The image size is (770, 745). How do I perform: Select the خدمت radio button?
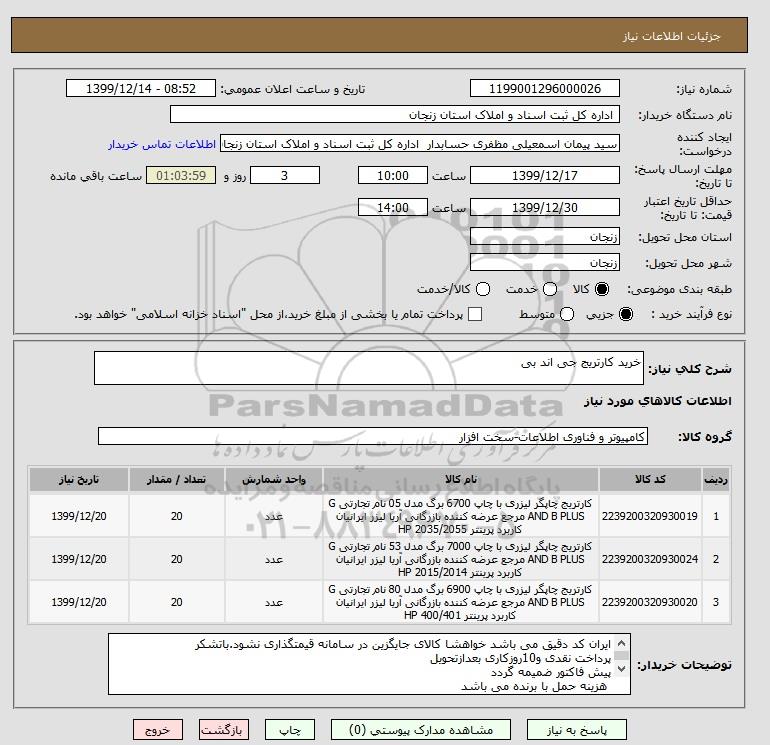pyautogui.click(x=550, y=289)
